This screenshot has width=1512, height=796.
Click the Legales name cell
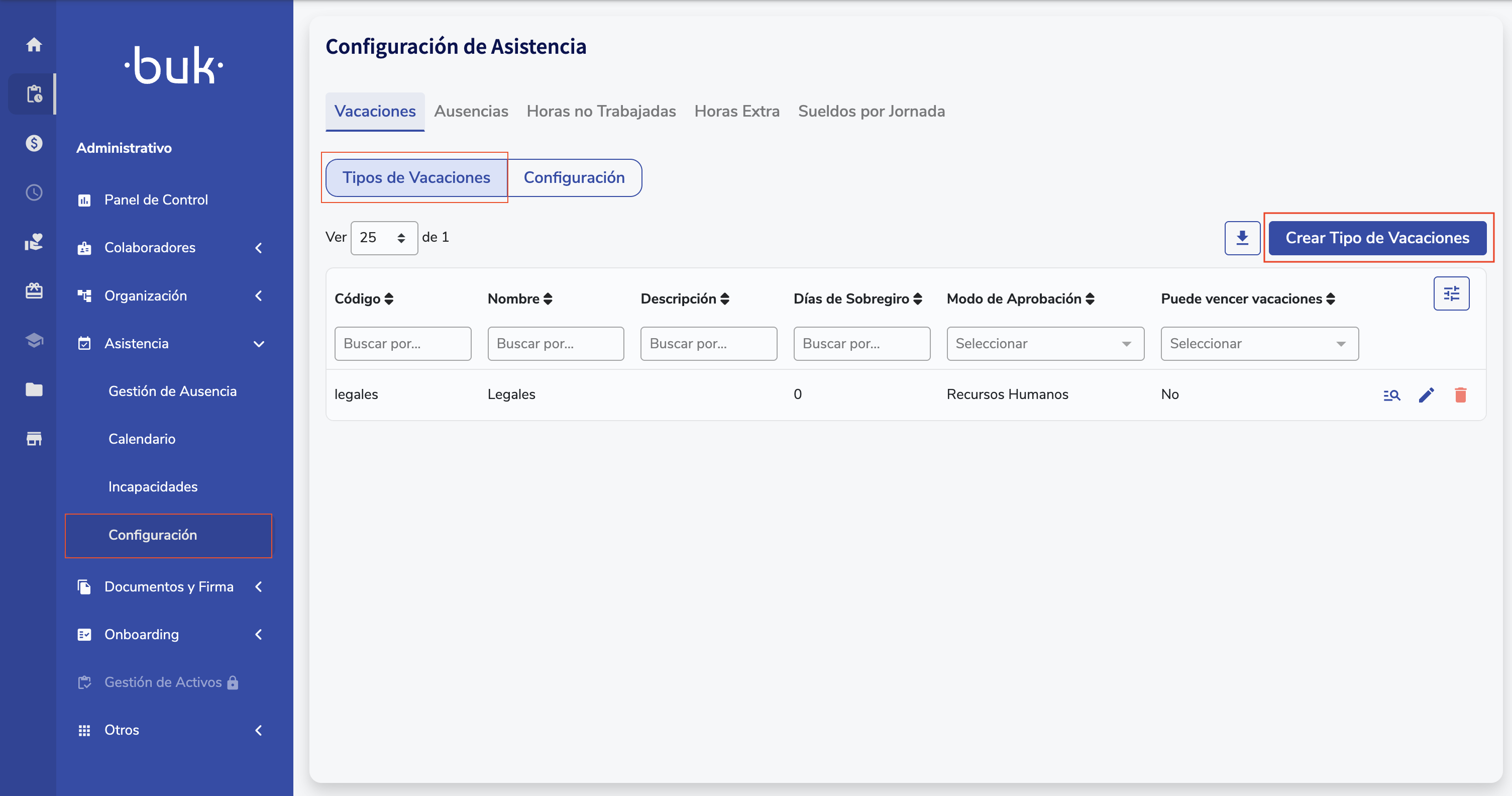click(x=511, y=394)
